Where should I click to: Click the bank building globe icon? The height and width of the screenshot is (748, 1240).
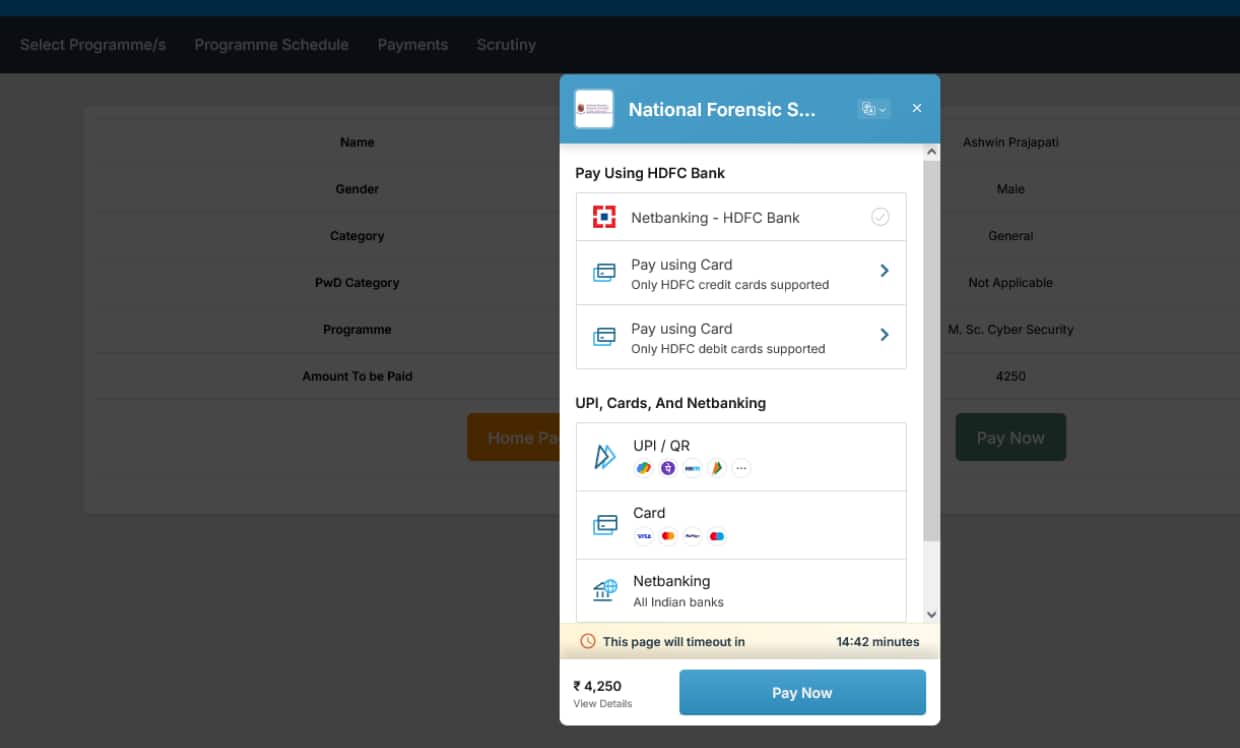pos(604,590)
